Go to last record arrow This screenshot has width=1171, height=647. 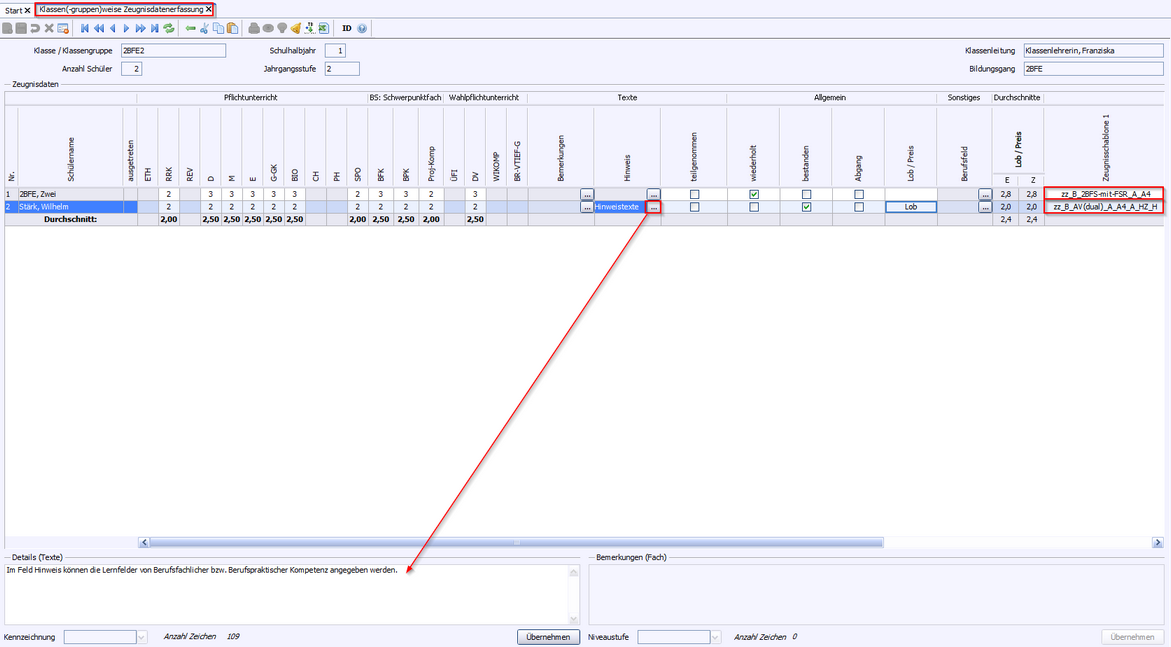pyautogui.click(x=155, y=29)
